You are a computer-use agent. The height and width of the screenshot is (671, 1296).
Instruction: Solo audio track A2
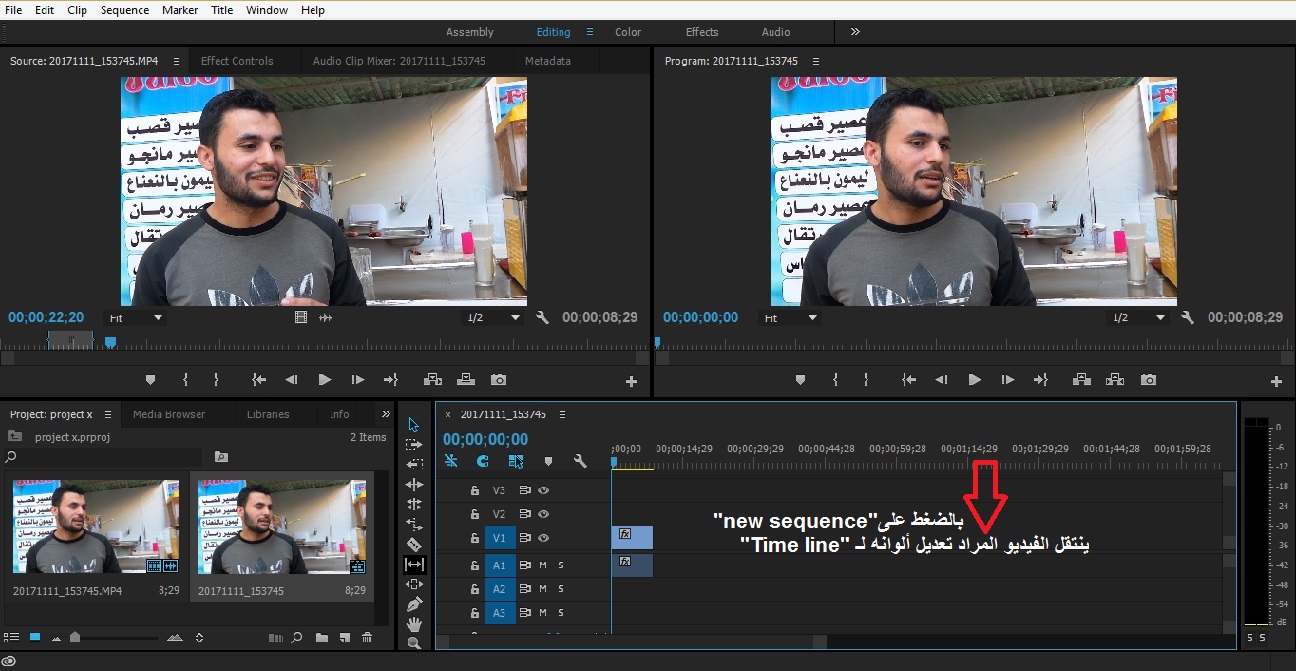tap(561, 589)
